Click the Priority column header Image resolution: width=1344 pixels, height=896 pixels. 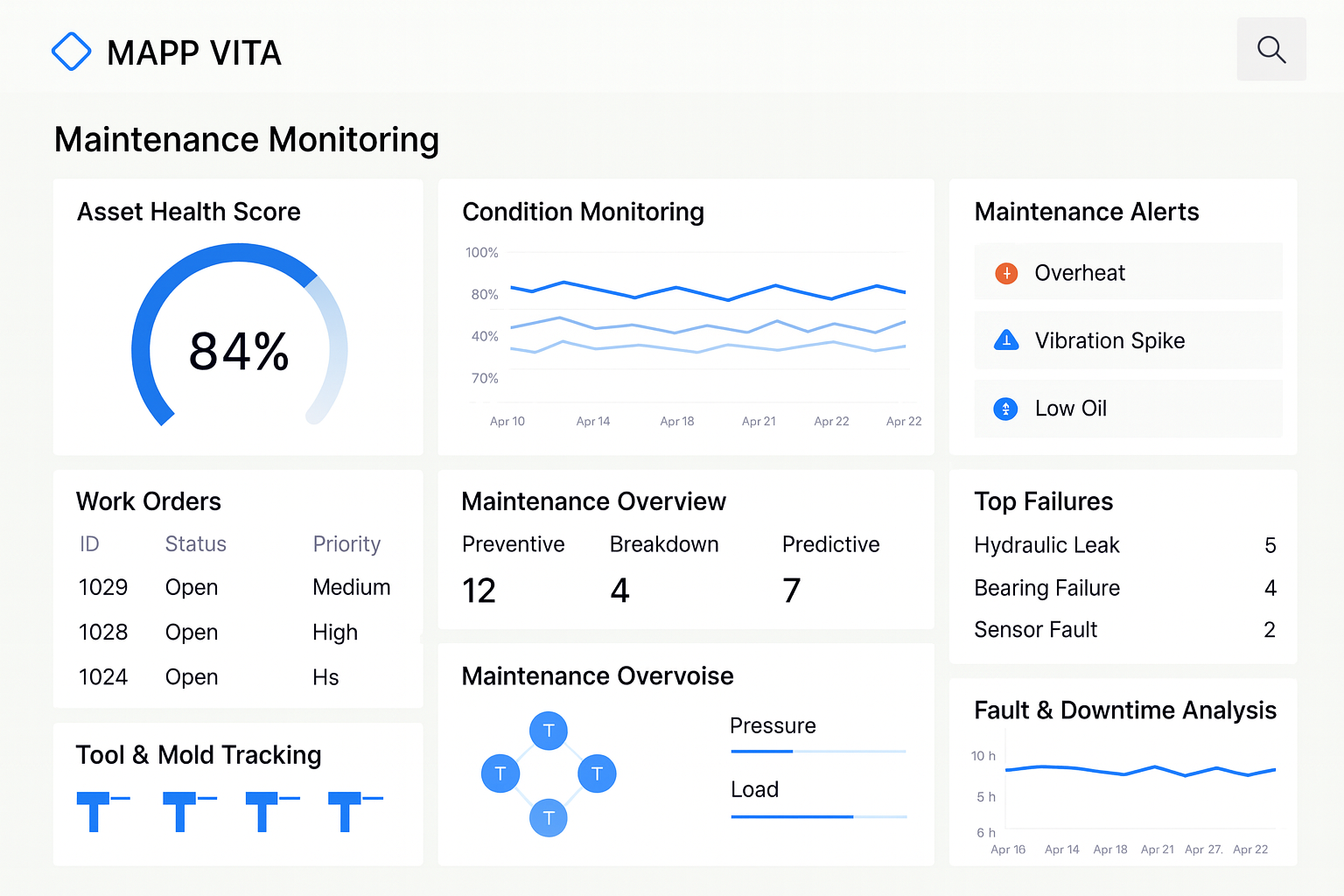pos(346,544)
